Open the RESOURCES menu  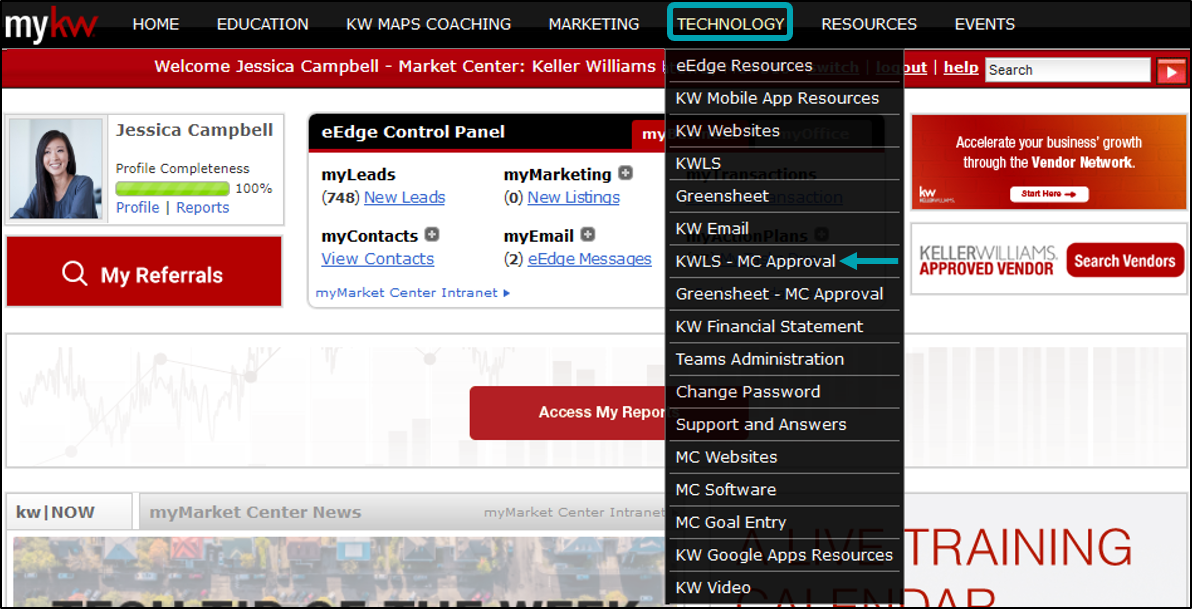click(x=869, y=24)
